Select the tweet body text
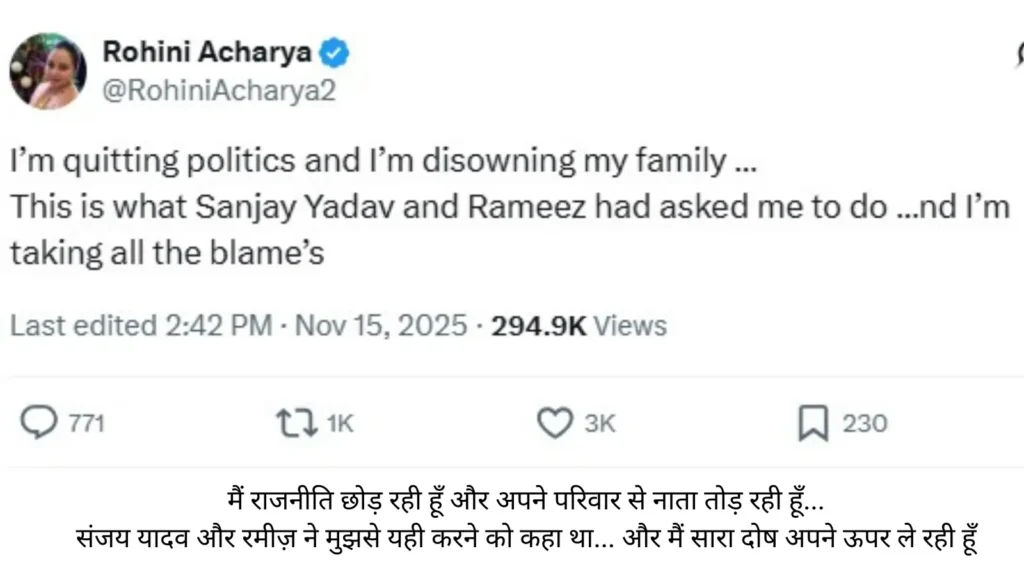Viewport: 1024px width, 576px height. click(400, 205)
